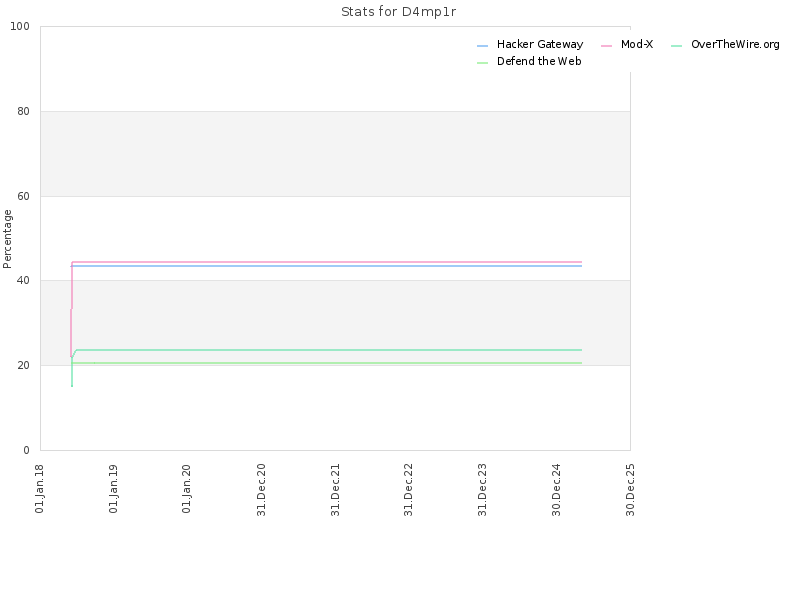Click the 40 y-axis tick label
The image size is (800, 600).
pos(23,281)
